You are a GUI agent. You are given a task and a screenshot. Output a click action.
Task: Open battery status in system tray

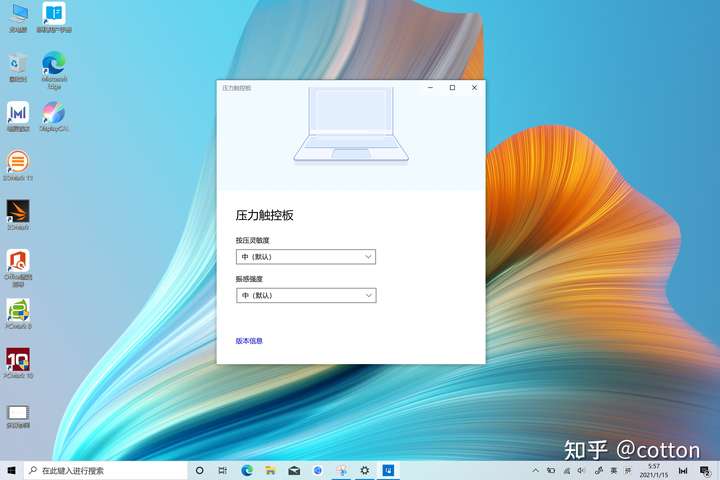(x=551, y=470)
